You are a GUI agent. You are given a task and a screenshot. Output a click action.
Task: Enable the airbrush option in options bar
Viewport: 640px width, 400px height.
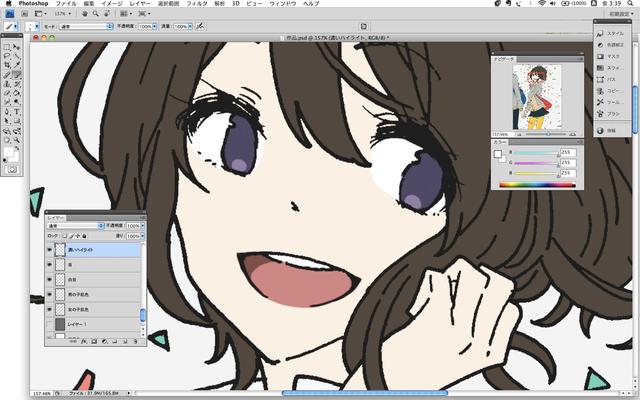(199, 26)
